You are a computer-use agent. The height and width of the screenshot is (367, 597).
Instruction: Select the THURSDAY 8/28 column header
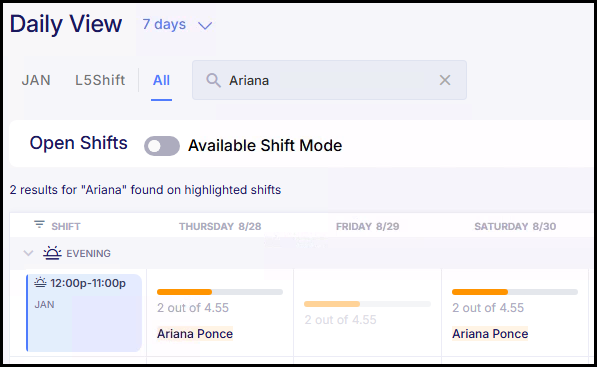pos(220,227)
